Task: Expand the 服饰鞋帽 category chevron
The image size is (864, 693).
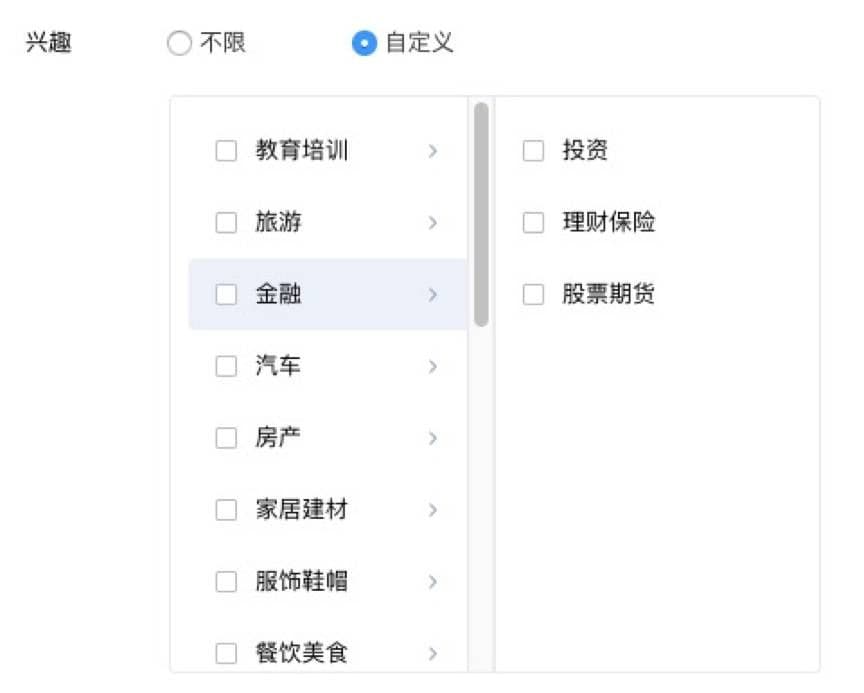Action: [x=433, y=582]
